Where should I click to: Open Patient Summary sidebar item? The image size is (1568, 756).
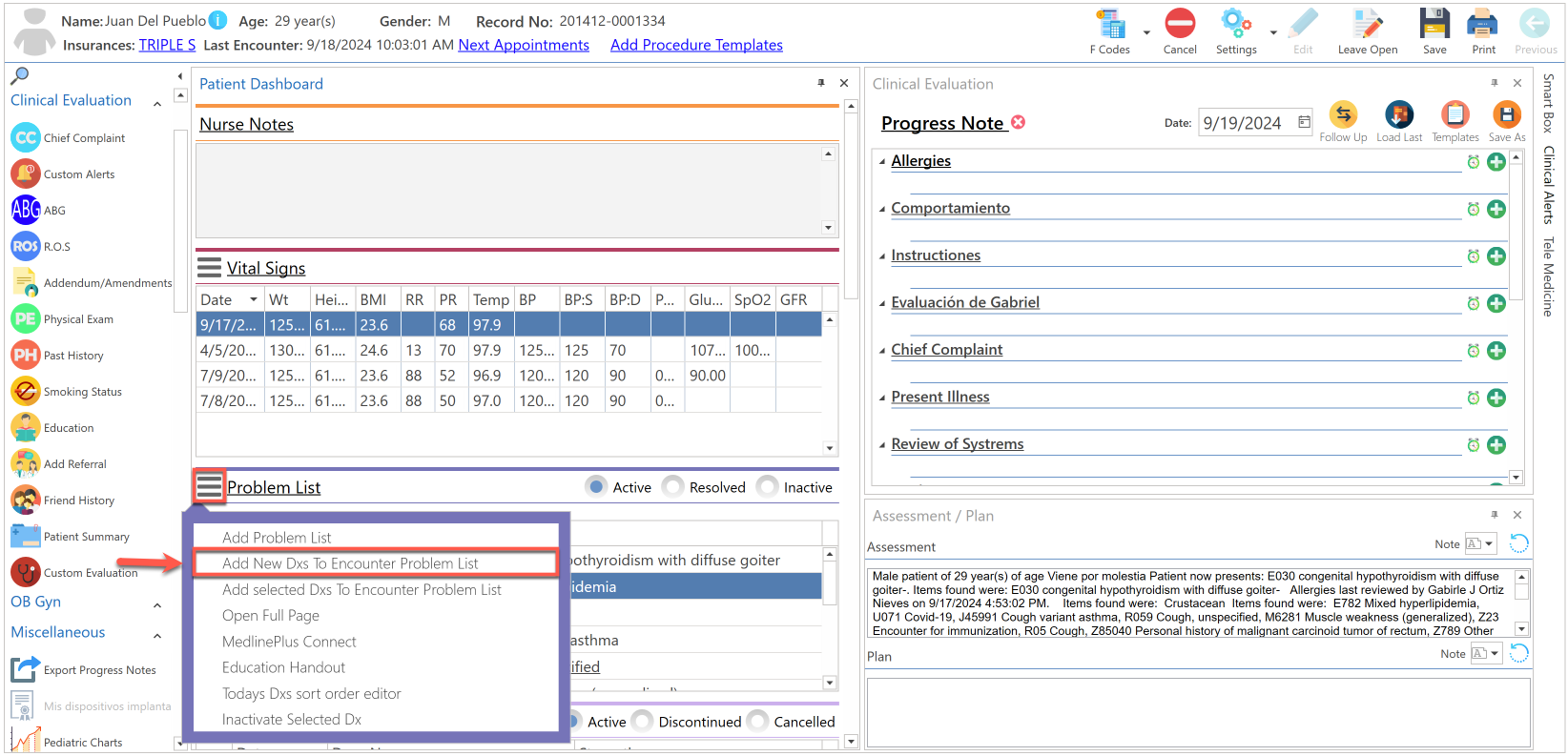(x=26, y=536)
